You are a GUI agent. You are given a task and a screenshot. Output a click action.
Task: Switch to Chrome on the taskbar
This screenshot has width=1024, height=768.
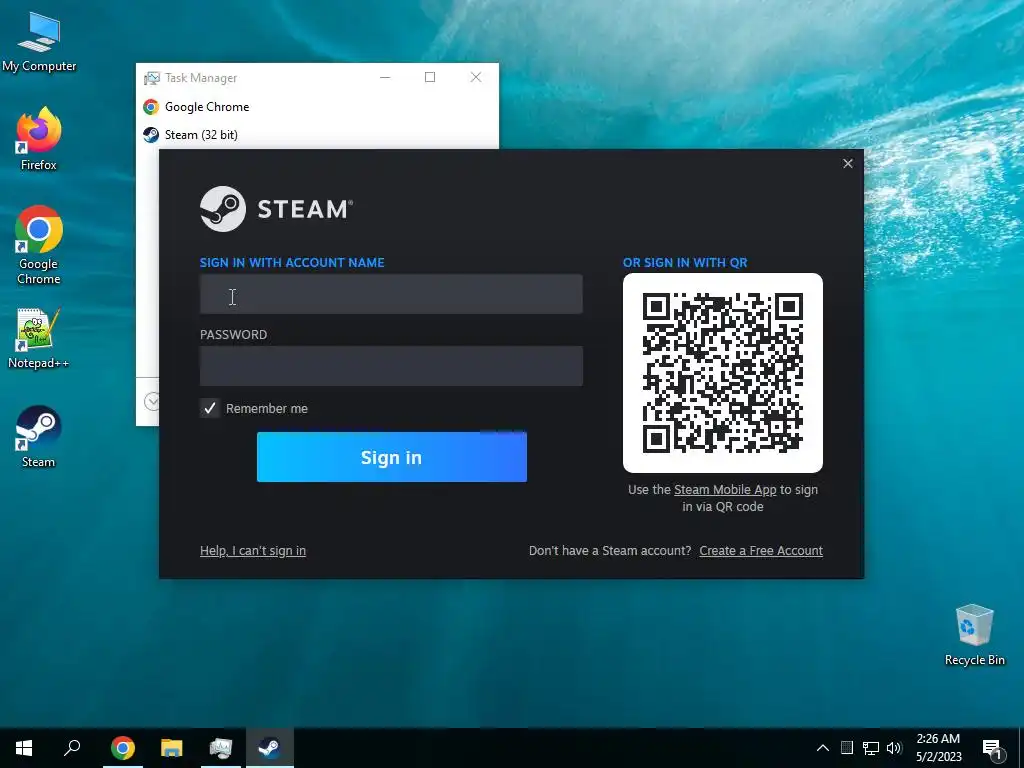(122, 748)
